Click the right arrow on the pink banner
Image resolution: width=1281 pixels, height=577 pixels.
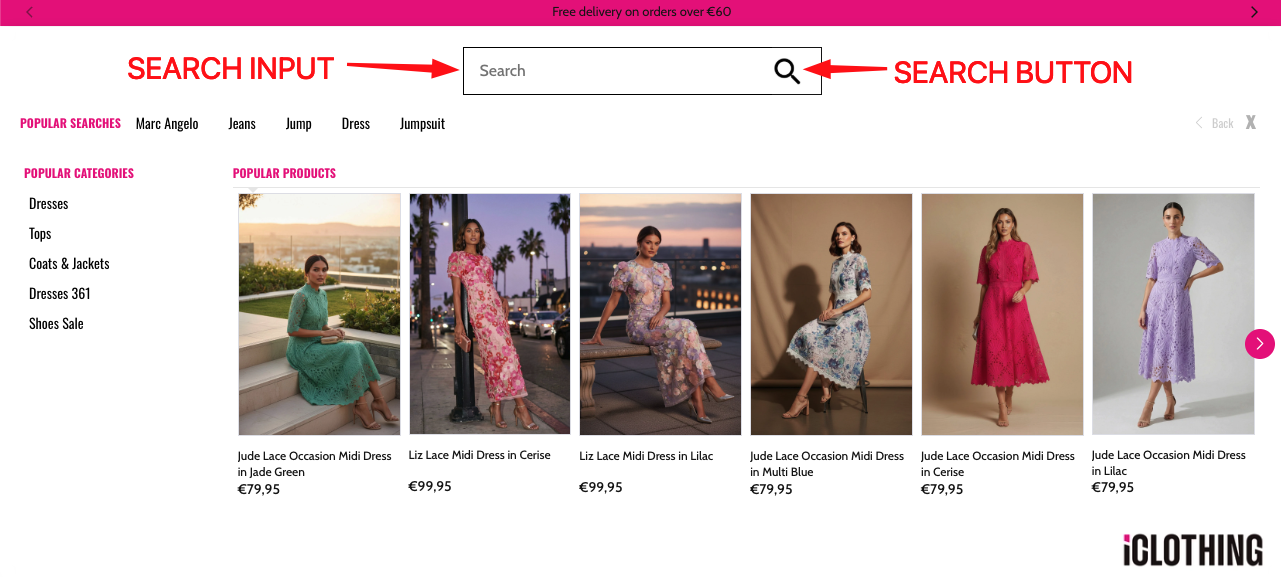[1254, 11]
